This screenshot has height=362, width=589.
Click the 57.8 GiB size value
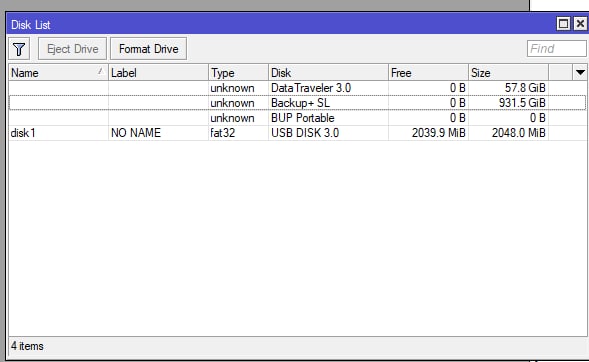pos(525,88)
